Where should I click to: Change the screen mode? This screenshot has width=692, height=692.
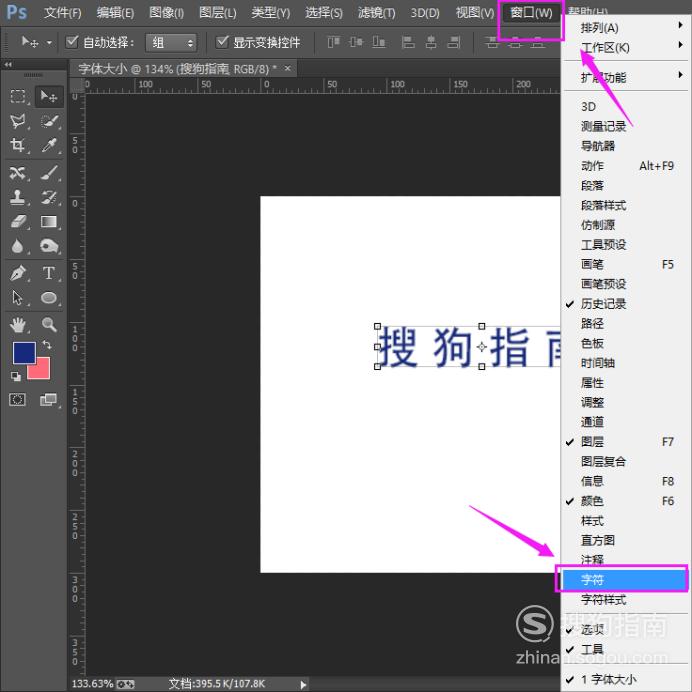pyautogui.click(x=49, y=400)
